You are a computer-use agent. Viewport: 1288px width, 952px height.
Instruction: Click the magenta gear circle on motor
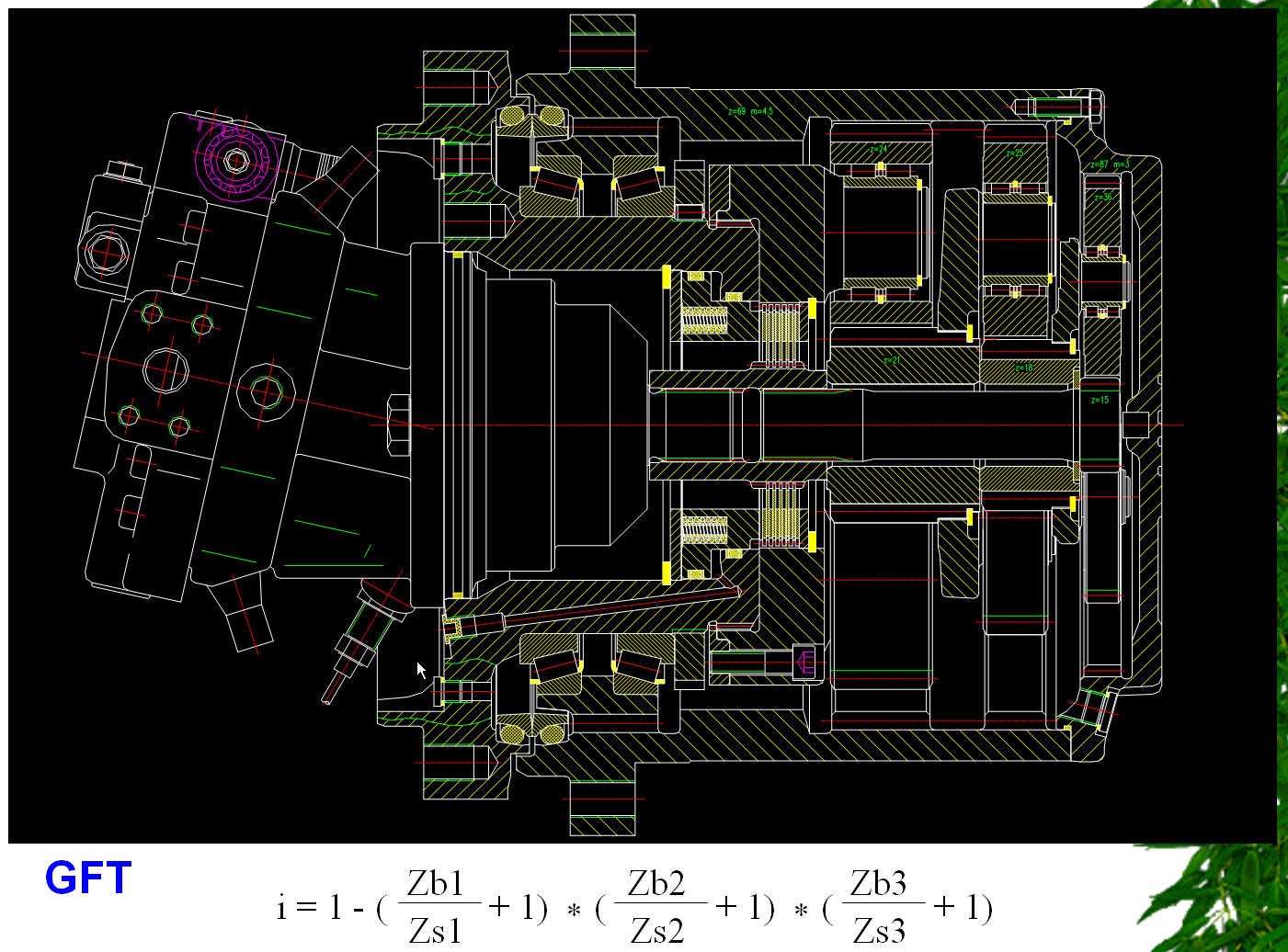tap(235, 161)
